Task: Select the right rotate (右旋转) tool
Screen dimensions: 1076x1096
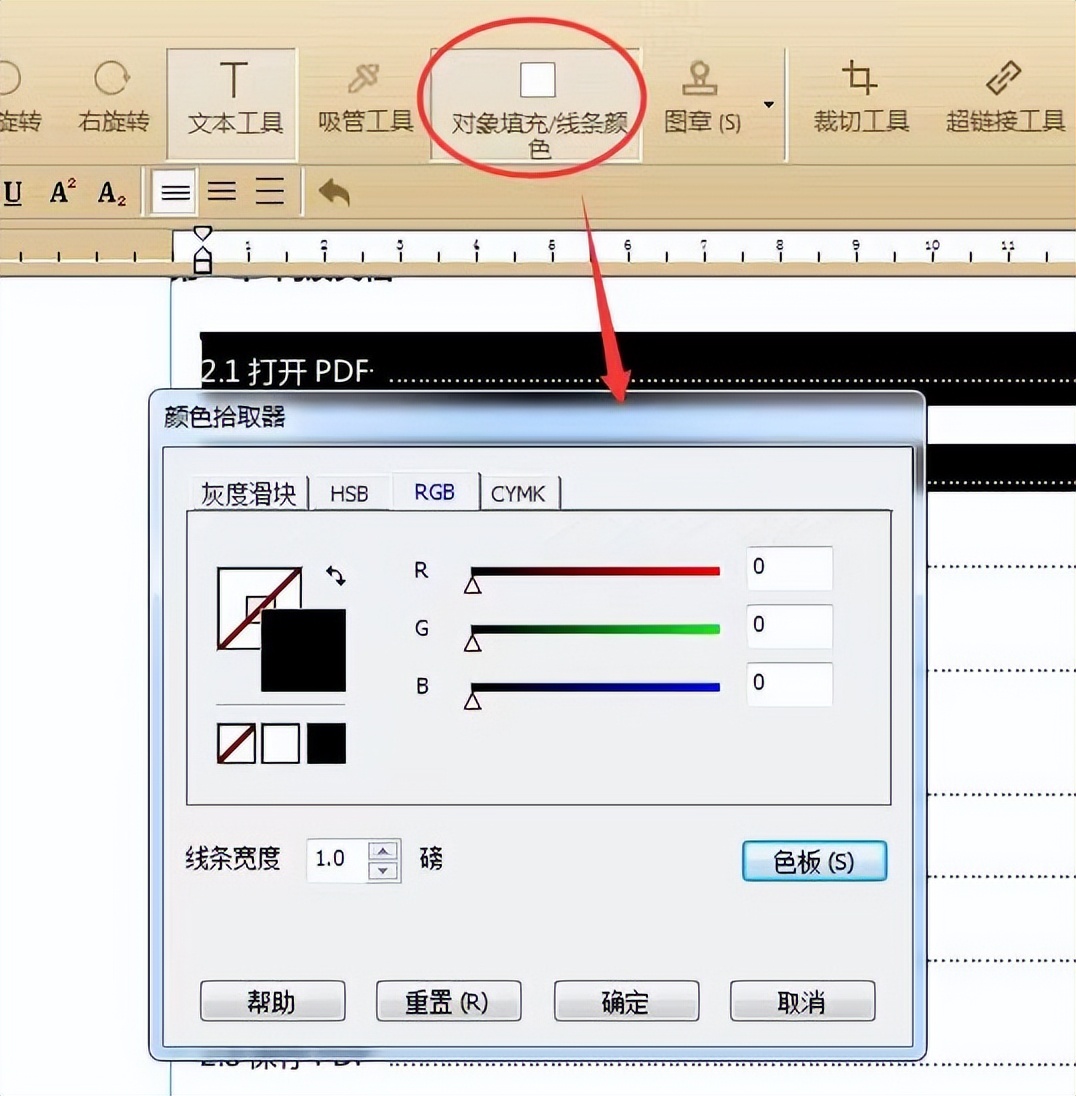Action: pos(113,98)
